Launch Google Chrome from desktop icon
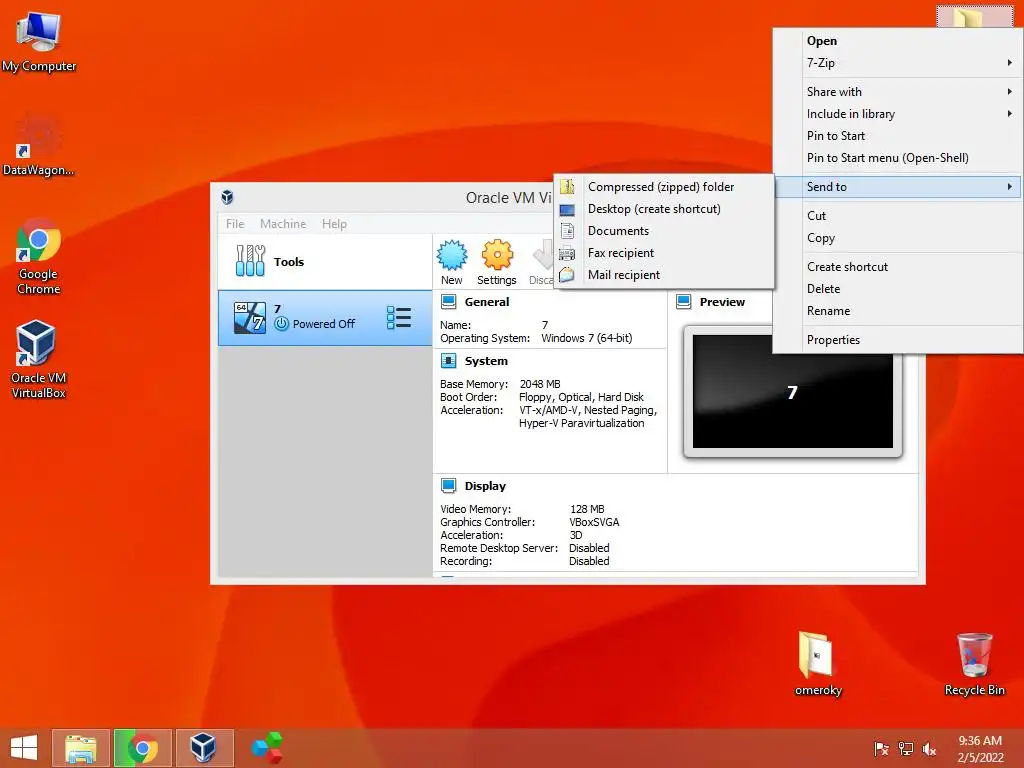The width and height of the screenshot is (1024, 768). click(x=39, y=256)
